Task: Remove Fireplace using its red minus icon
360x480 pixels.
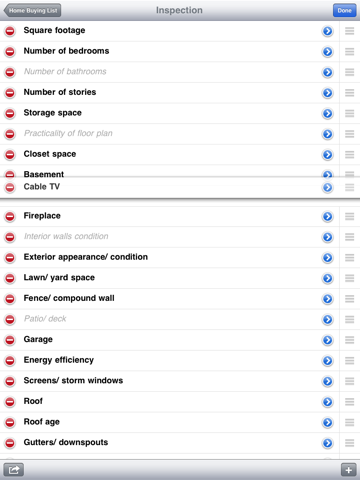Action: click(10, 216)
